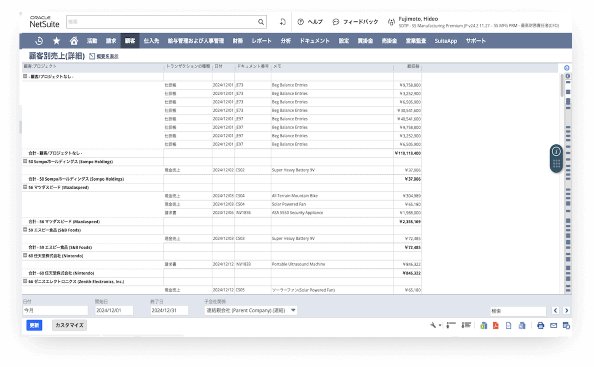Click the 総収益 column header
The height and width of the screenshot is (367, 594).
pos(413,66)
